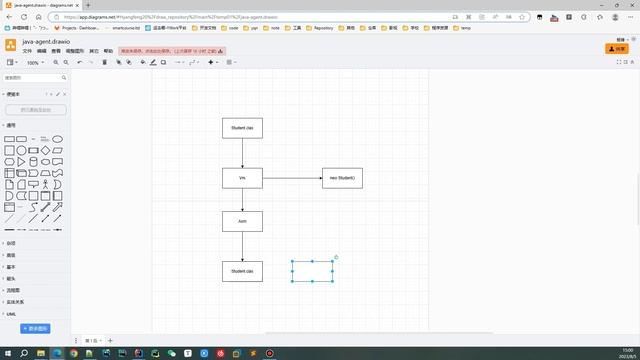Select the ellipse shape in the General palette

coord(58,139)
